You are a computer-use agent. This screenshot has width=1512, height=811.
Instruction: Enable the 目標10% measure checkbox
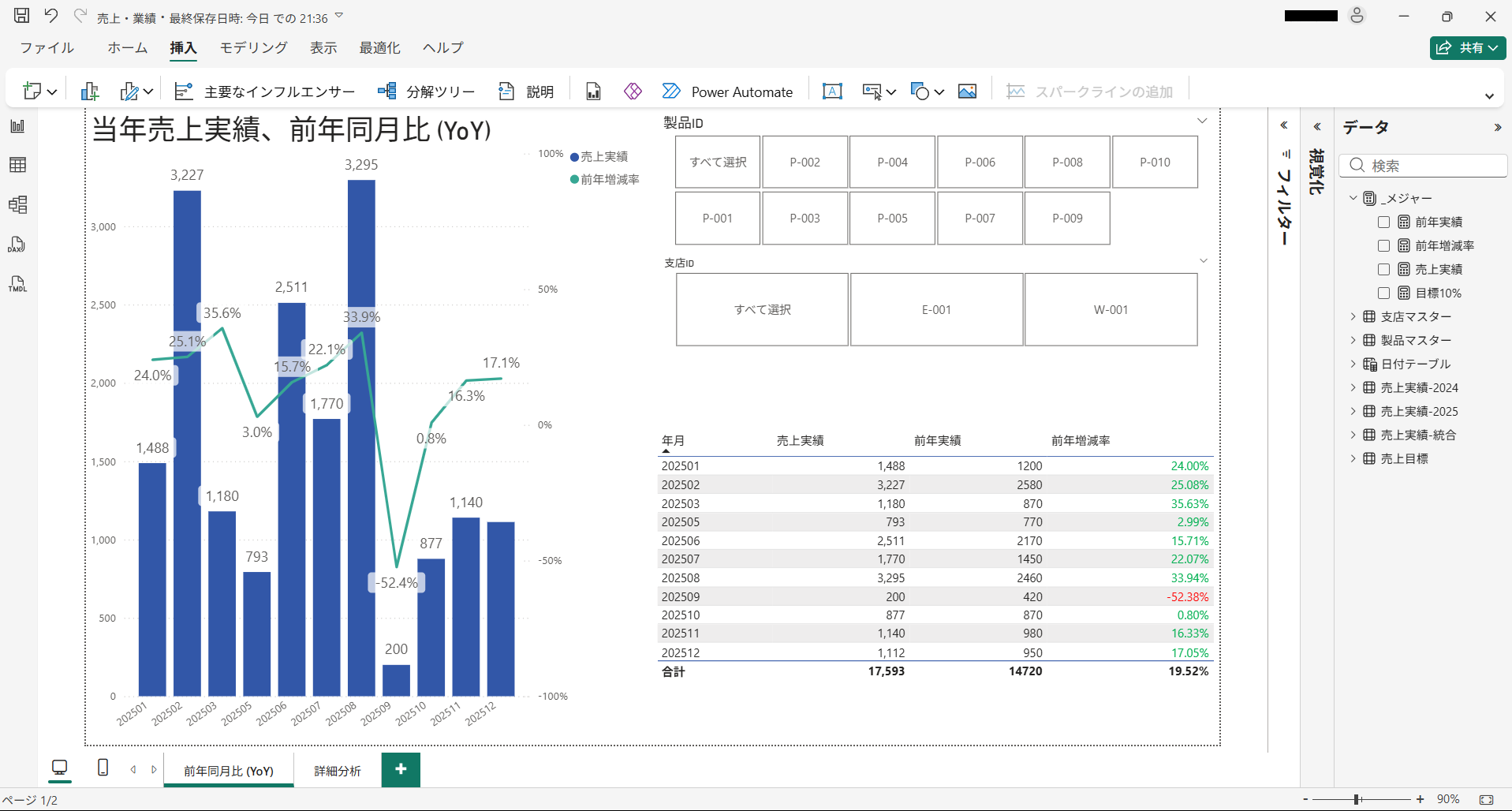(1383, 293)
